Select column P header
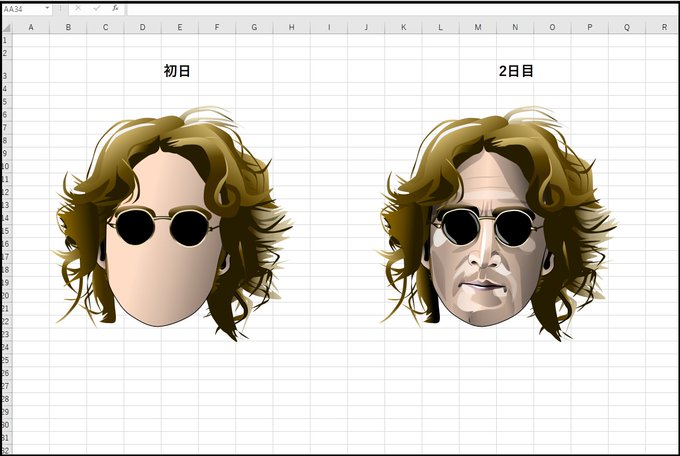Image resolution: width=680 pixels, height=456 pixels. pyautogui.click(x=590, y=27)
